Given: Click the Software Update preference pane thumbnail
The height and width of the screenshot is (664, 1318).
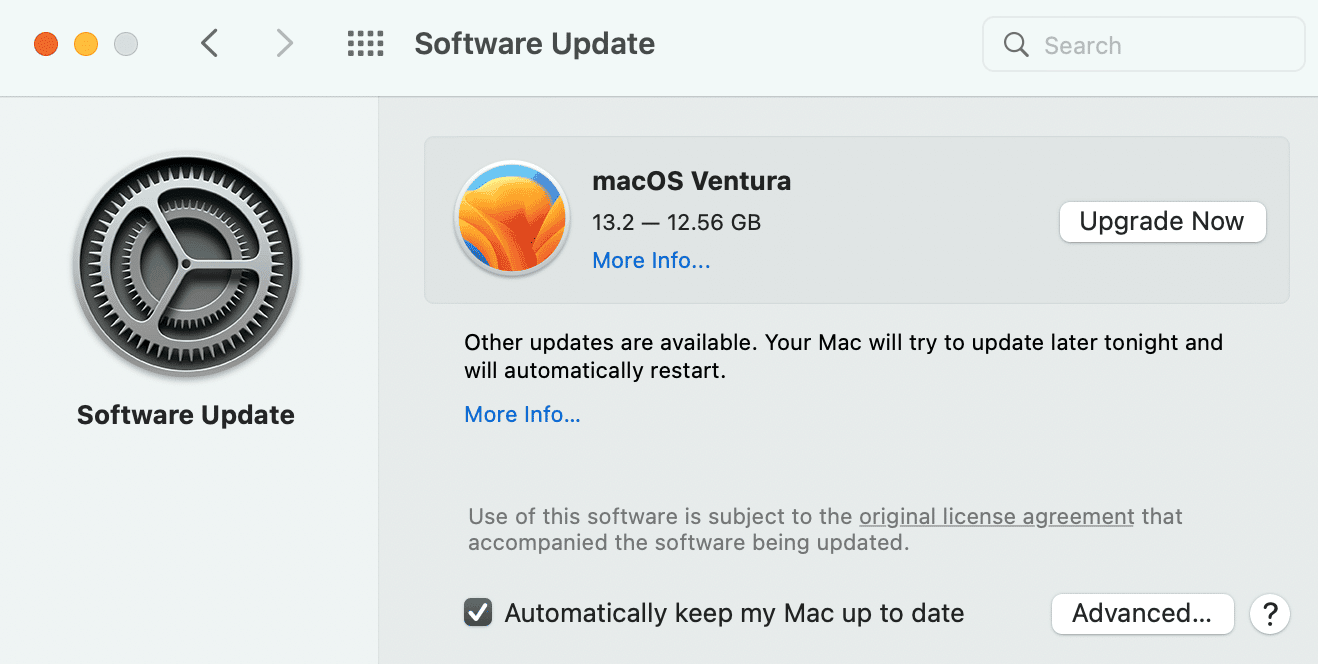Looking at the screenshot, I should click(x=186, y=264).
